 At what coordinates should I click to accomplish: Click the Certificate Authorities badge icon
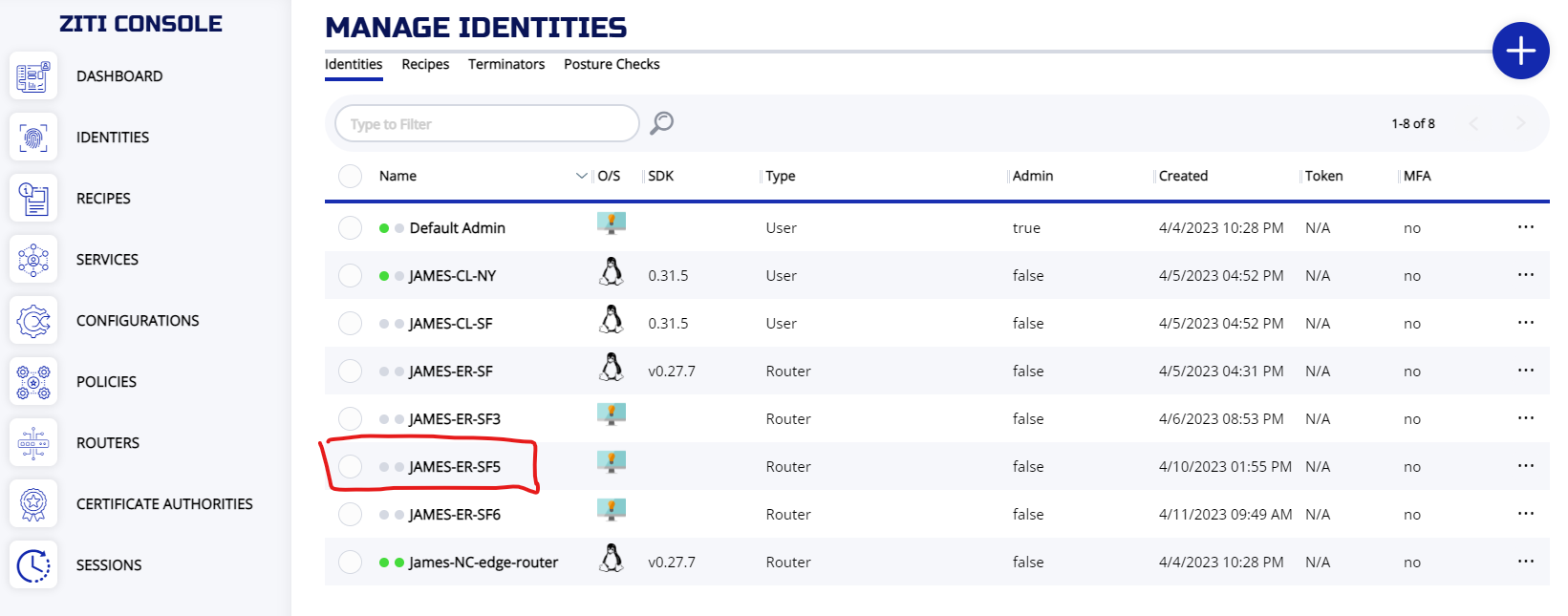coord(33,504)
